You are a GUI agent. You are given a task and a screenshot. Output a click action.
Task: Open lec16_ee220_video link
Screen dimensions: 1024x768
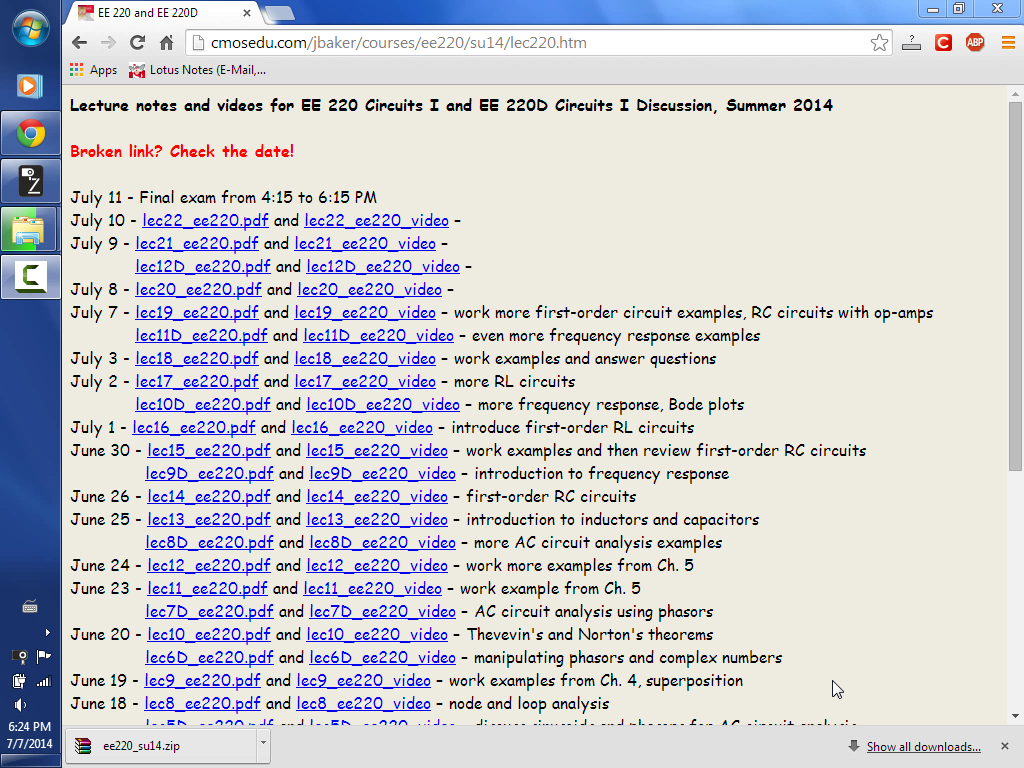362,428
